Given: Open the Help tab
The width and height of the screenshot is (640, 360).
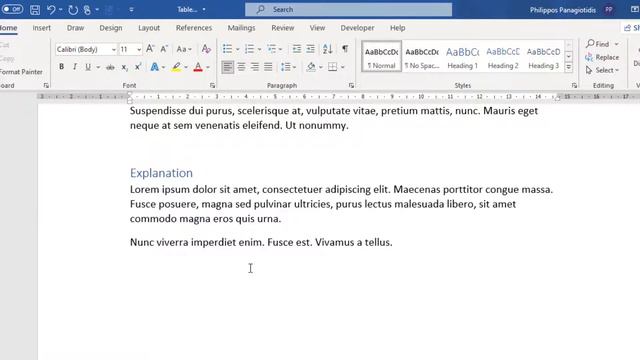Looking at the screenshot, I should (397, 28).
